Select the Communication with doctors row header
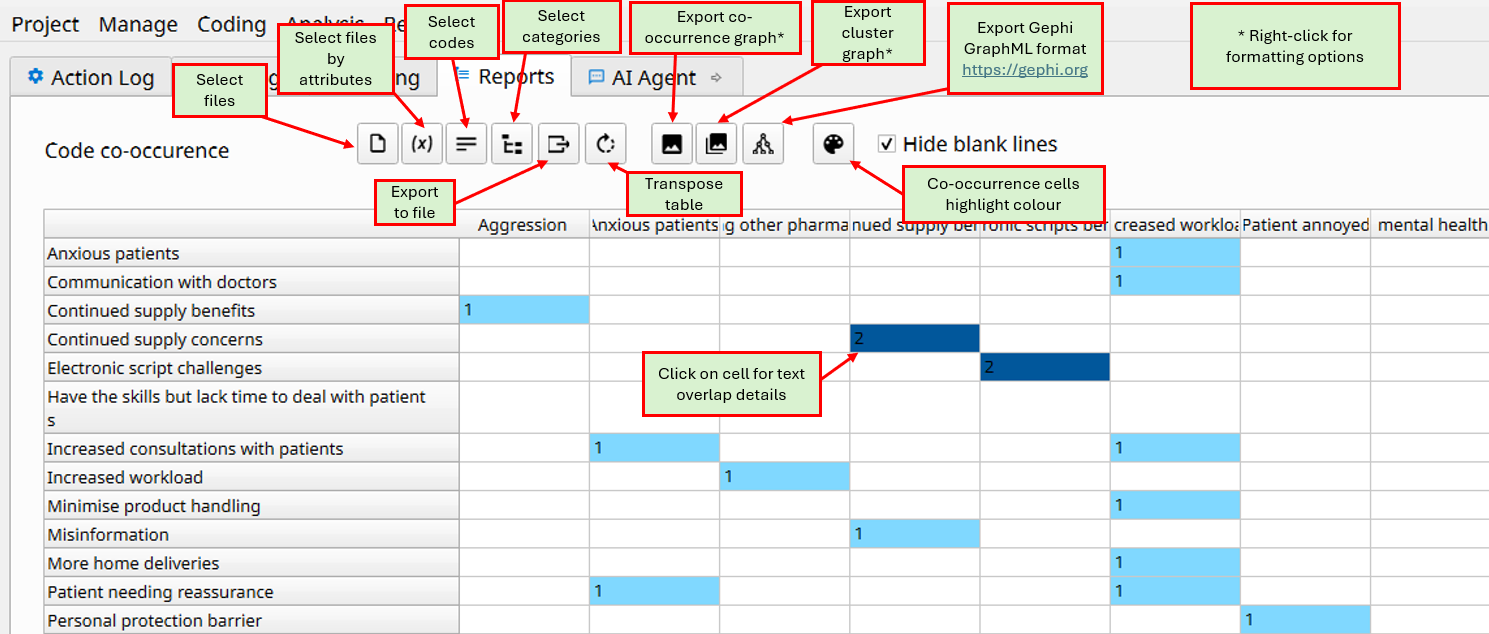Image resolution: width=1489 pixels, height=634 pixels. click(251, 282)
